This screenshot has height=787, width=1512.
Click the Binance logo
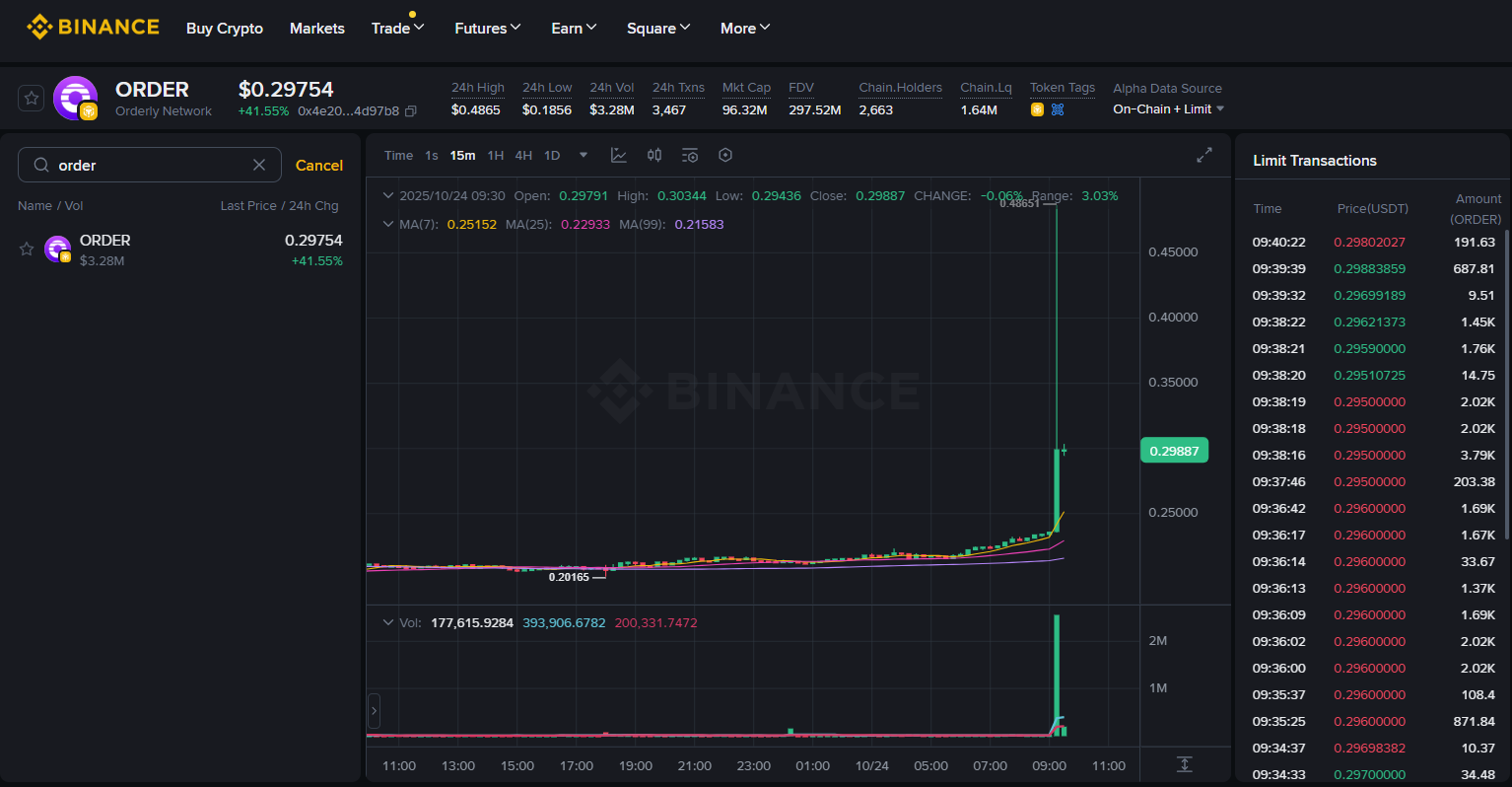[x=93, y=27]
